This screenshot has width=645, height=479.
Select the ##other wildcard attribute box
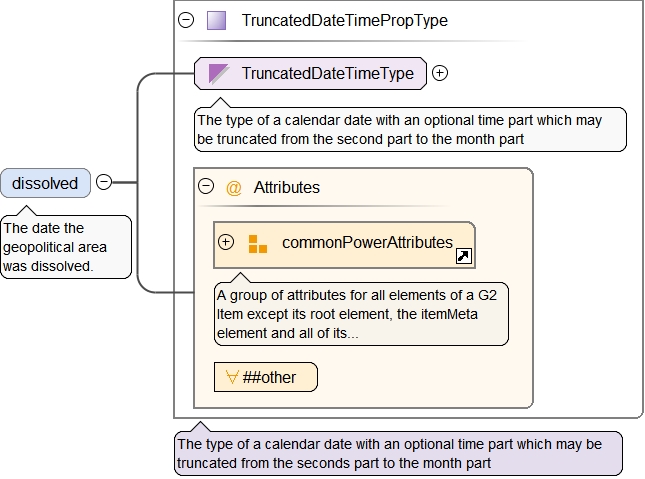click(266, 377)
